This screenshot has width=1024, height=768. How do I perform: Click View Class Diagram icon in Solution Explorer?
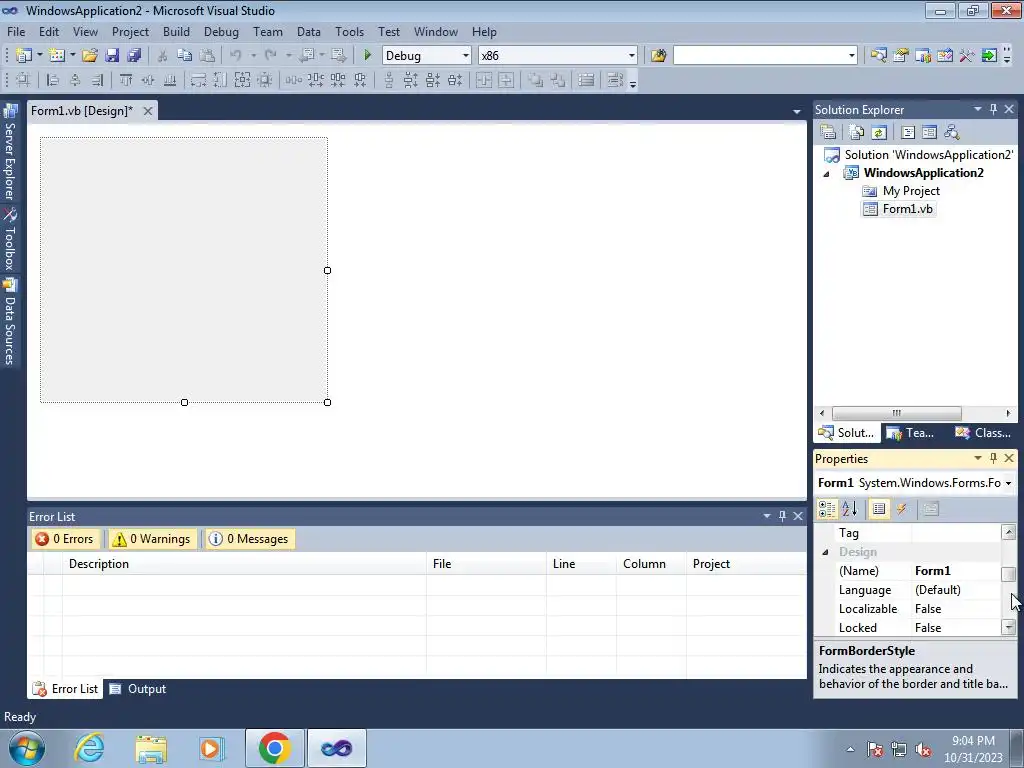(952, 133)
